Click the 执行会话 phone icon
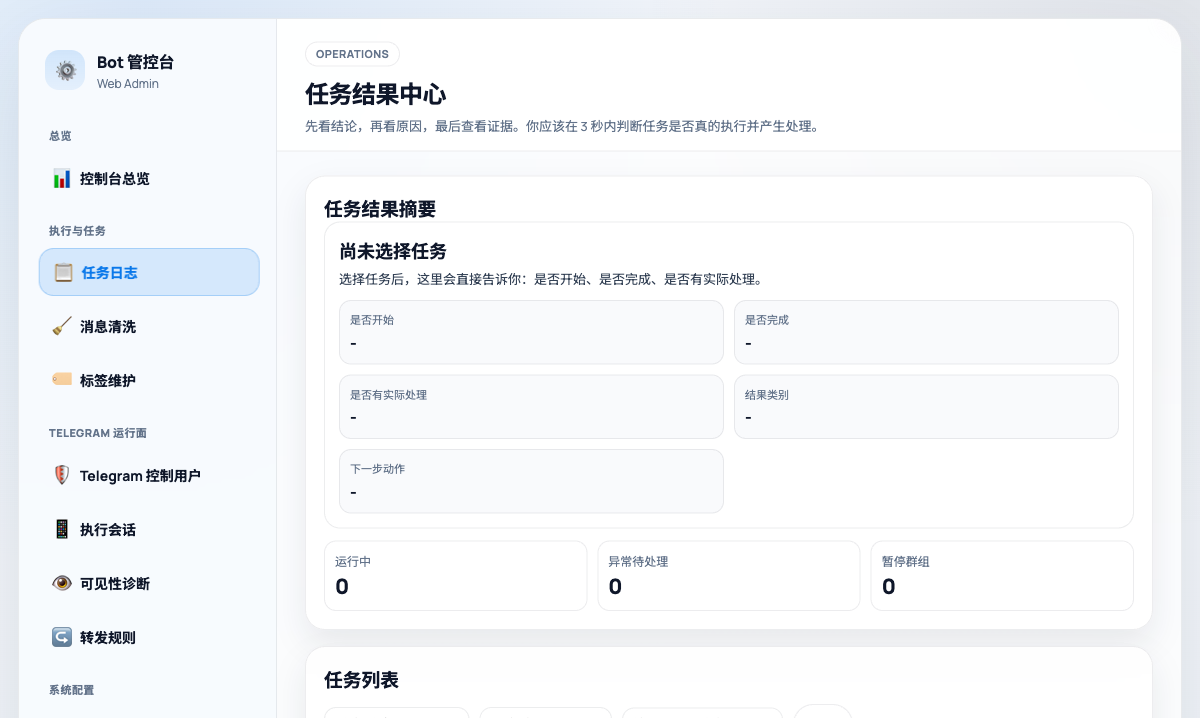This screenshot has width=1200, height=718. click(x=62, y=529)
